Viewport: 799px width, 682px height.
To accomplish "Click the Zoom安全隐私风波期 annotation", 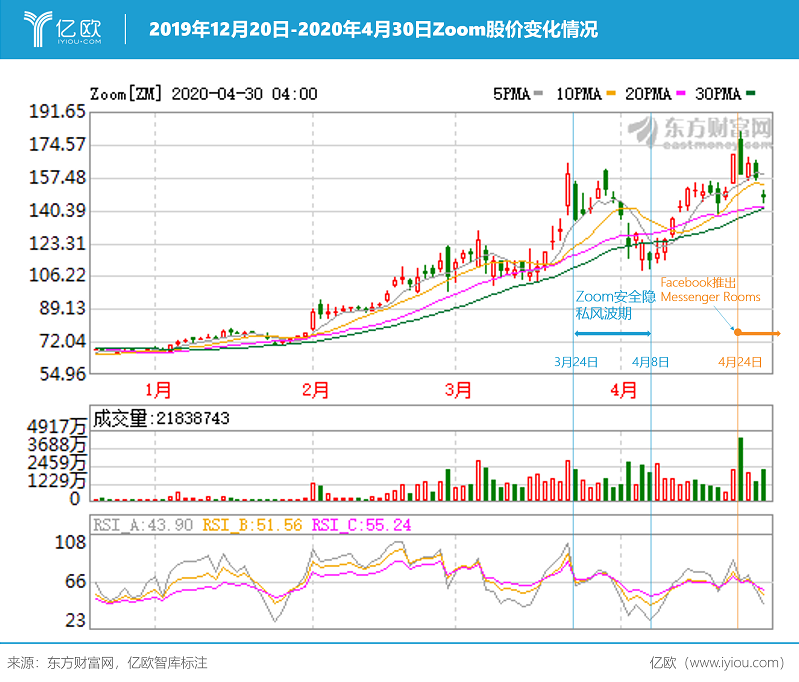I will pos(616,305).
